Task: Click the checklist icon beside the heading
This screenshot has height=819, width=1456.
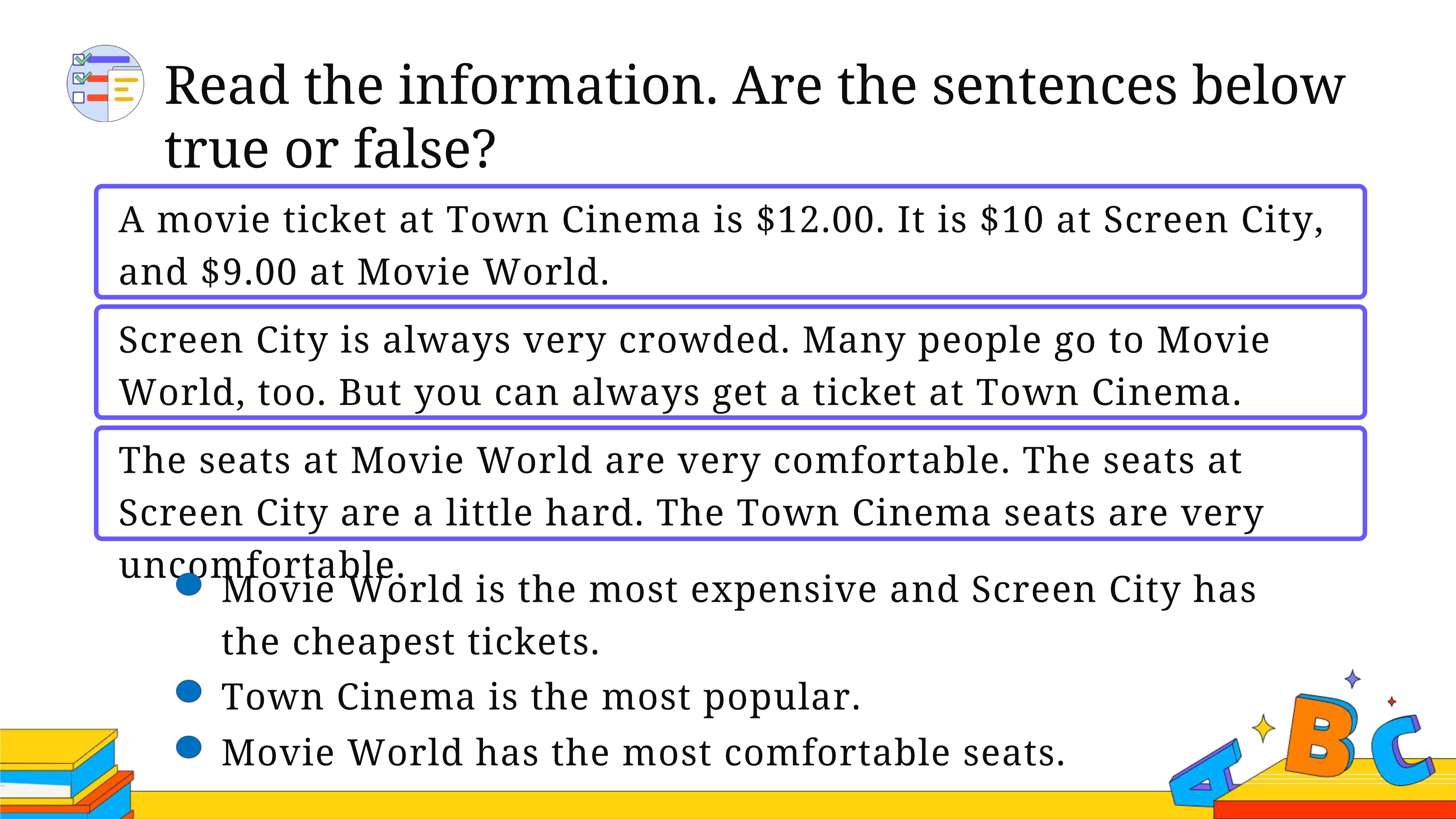Action: pyautogui.click(x=105, y=84)
